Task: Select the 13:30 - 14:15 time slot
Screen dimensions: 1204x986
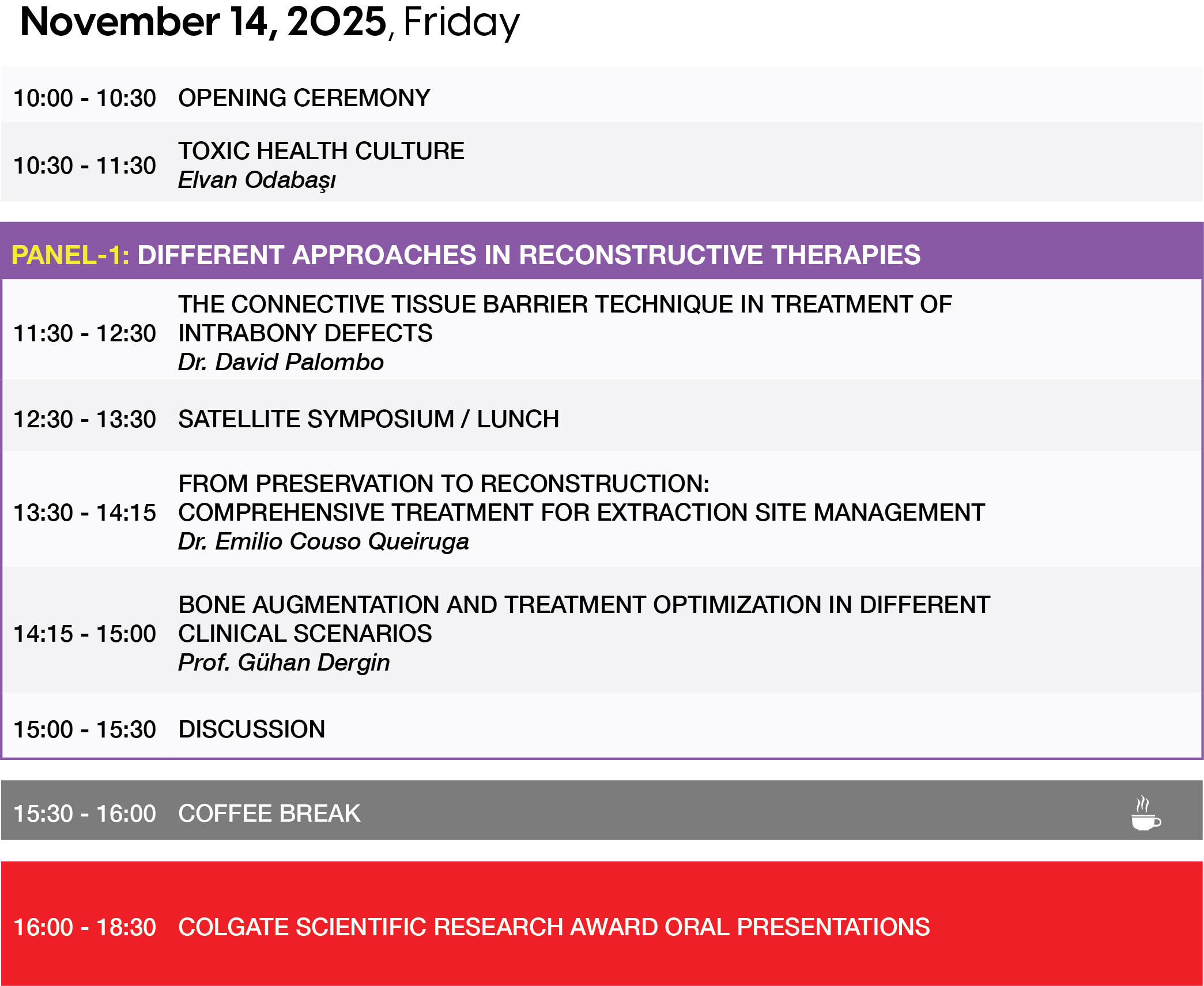Action: click(85, 513)
